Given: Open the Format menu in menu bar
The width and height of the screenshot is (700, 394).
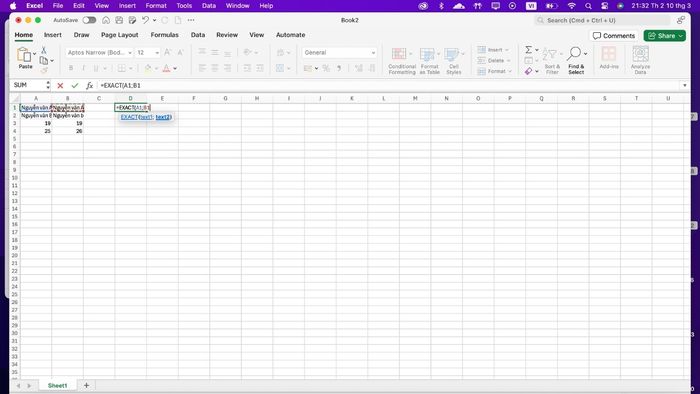Looking at the screenshot, I should pyautogui.click(x=156, y=6).
